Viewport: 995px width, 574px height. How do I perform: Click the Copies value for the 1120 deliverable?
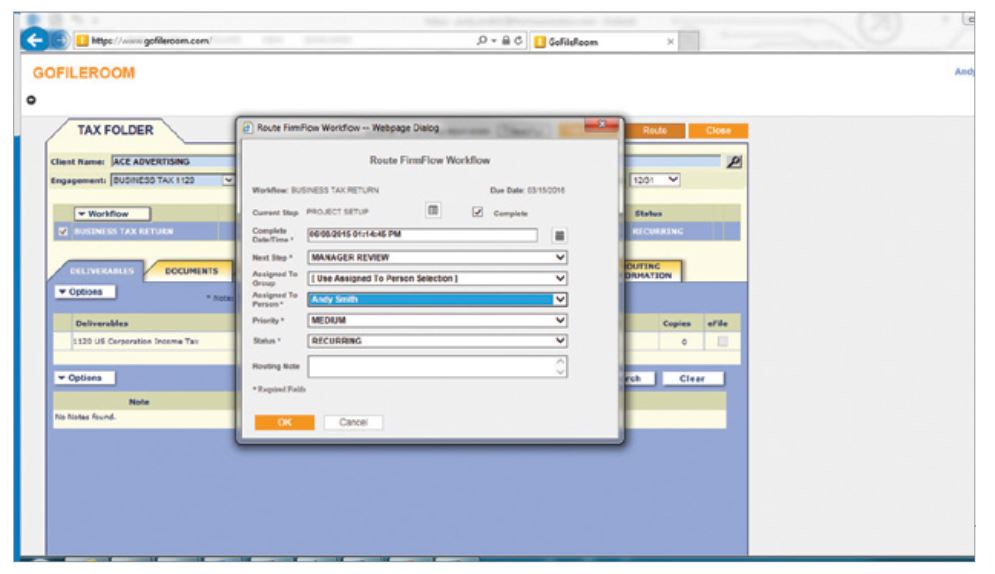pos(684,342)
